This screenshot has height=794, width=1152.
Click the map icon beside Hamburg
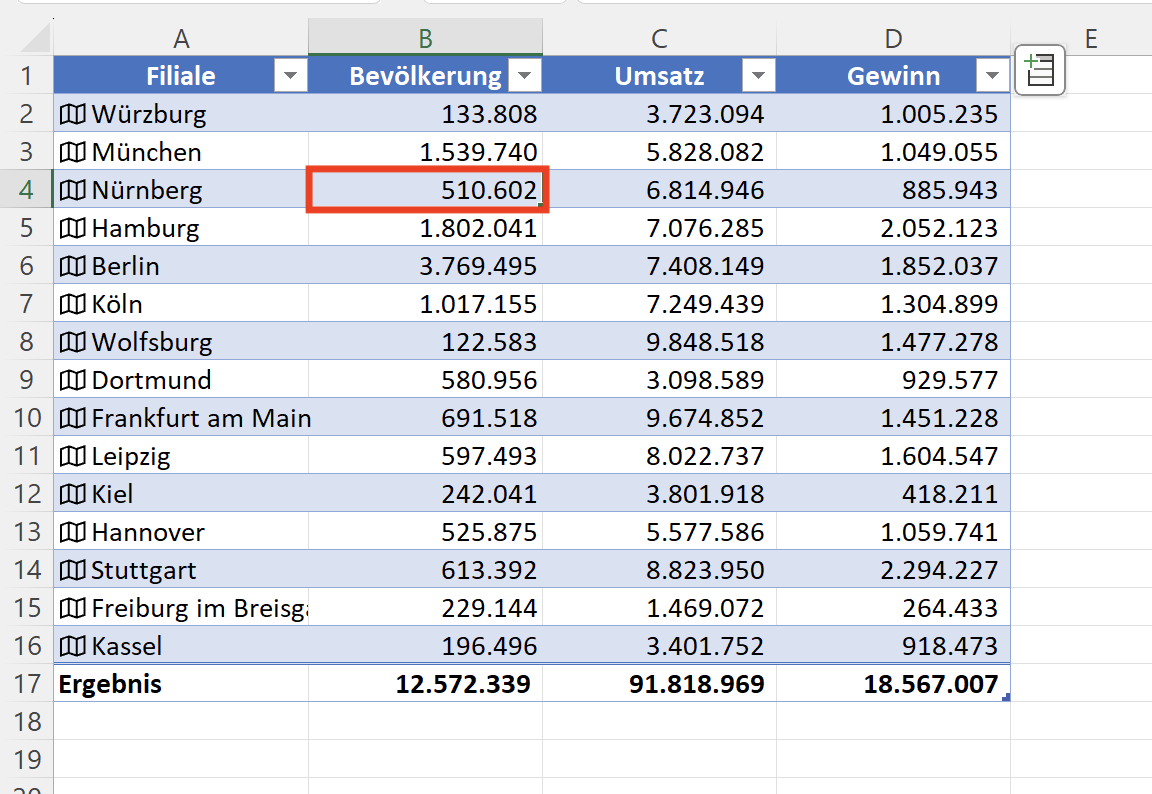pos(73,228)
